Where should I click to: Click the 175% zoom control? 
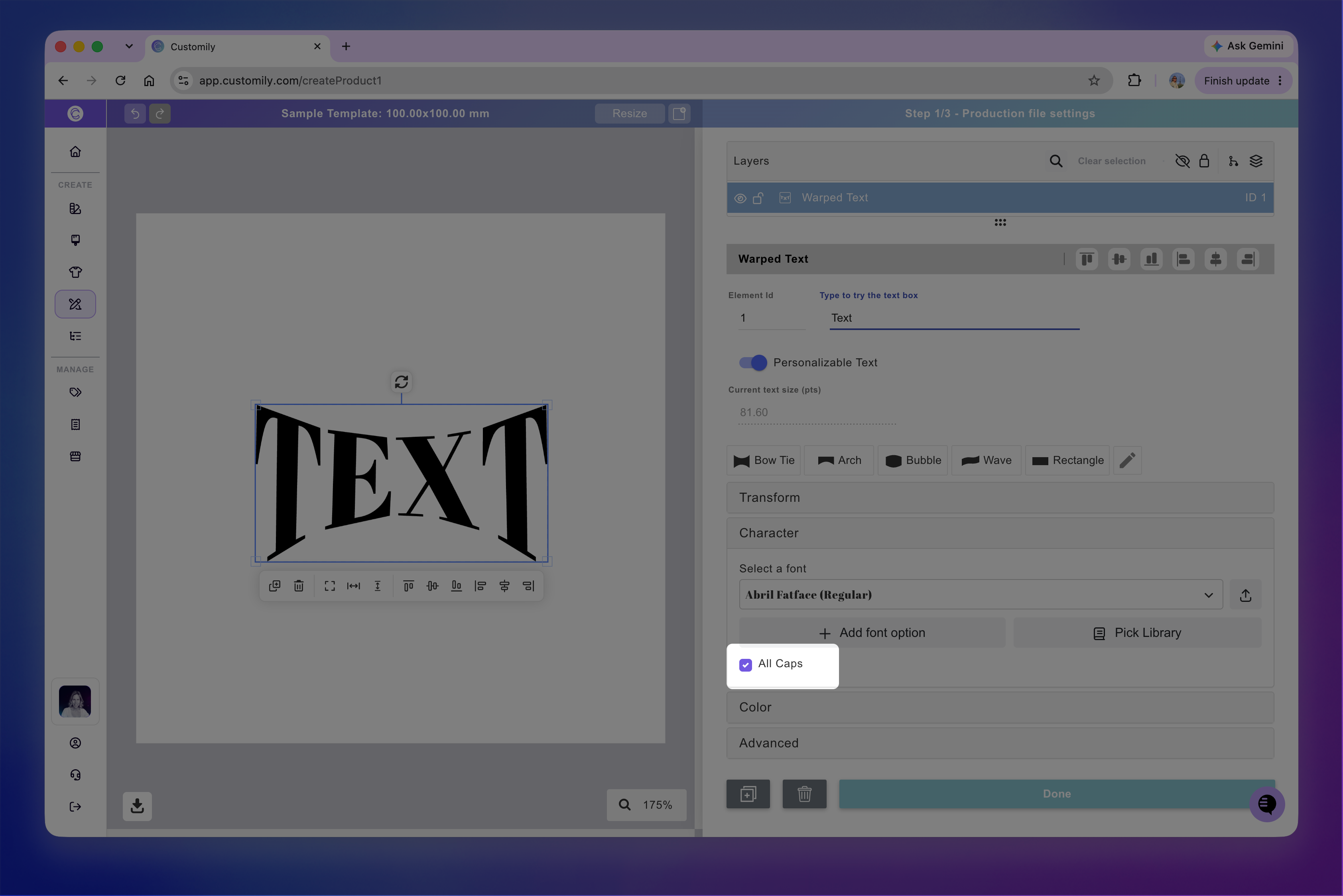point(647,805)
